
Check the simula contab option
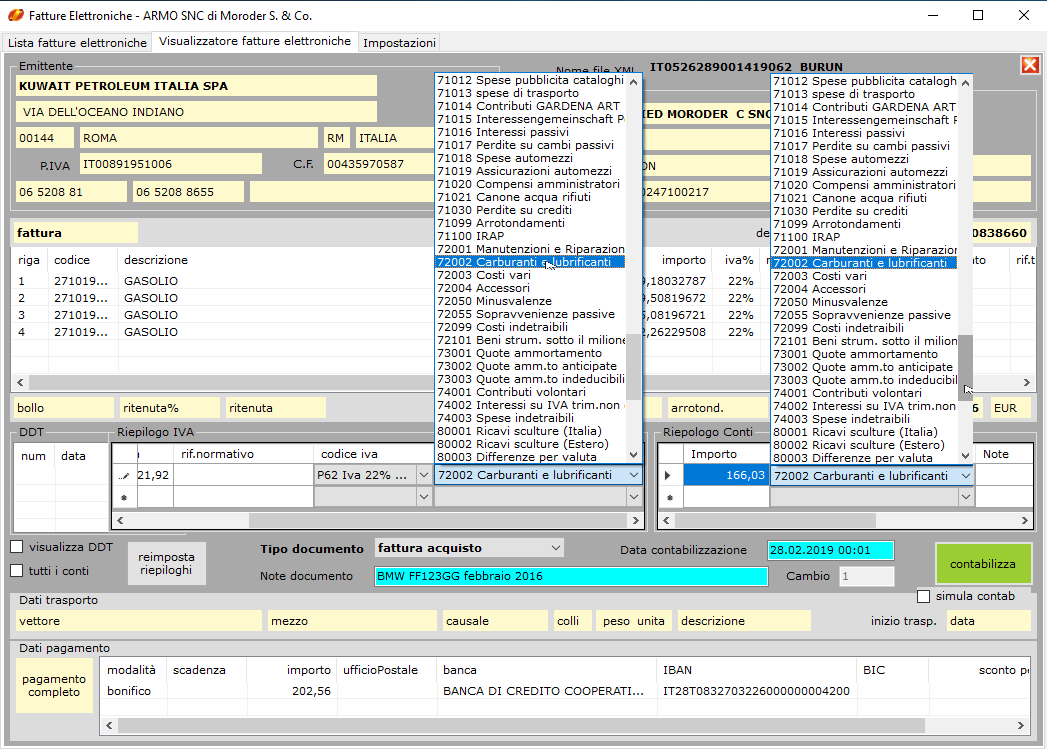924,597
